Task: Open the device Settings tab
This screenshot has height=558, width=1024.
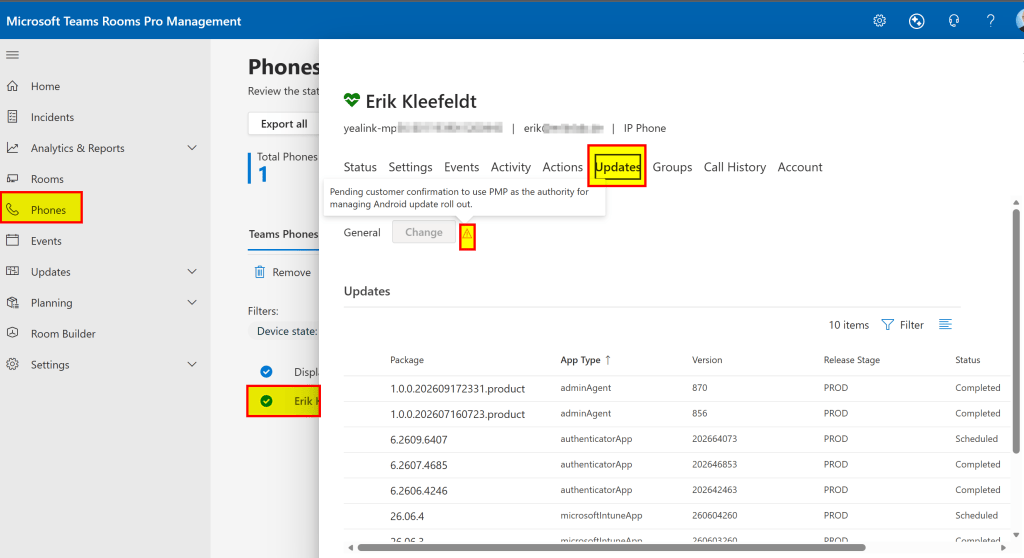Action: (410, 167)
